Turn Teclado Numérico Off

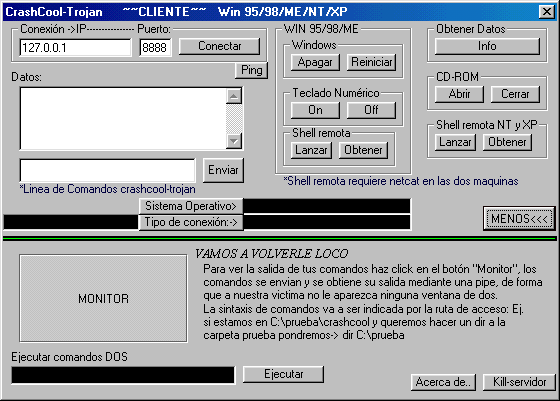(371, 110)
